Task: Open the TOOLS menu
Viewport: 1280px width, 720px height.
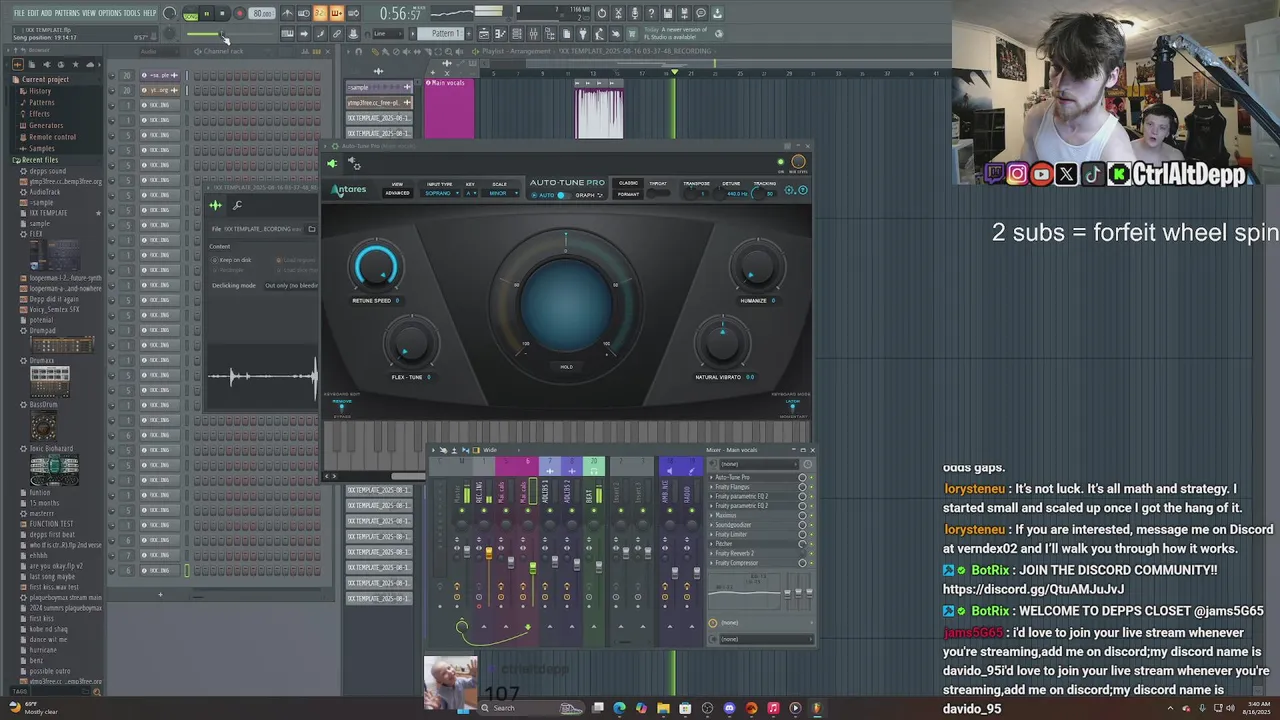Action: [x=132, y=13]
